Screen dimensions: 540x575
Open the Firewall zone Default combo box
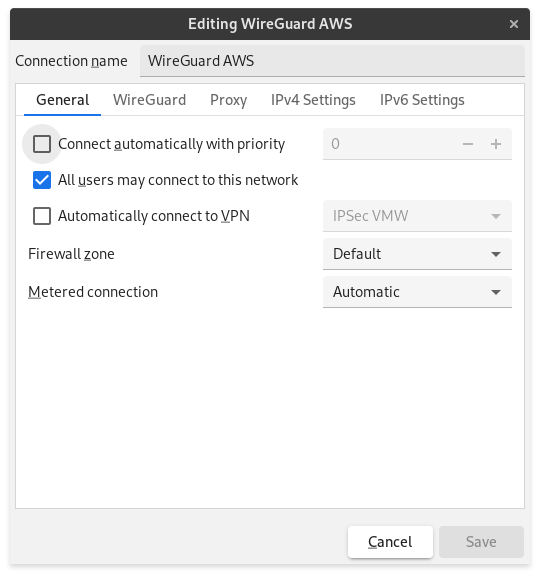click(x=417, y=254)
